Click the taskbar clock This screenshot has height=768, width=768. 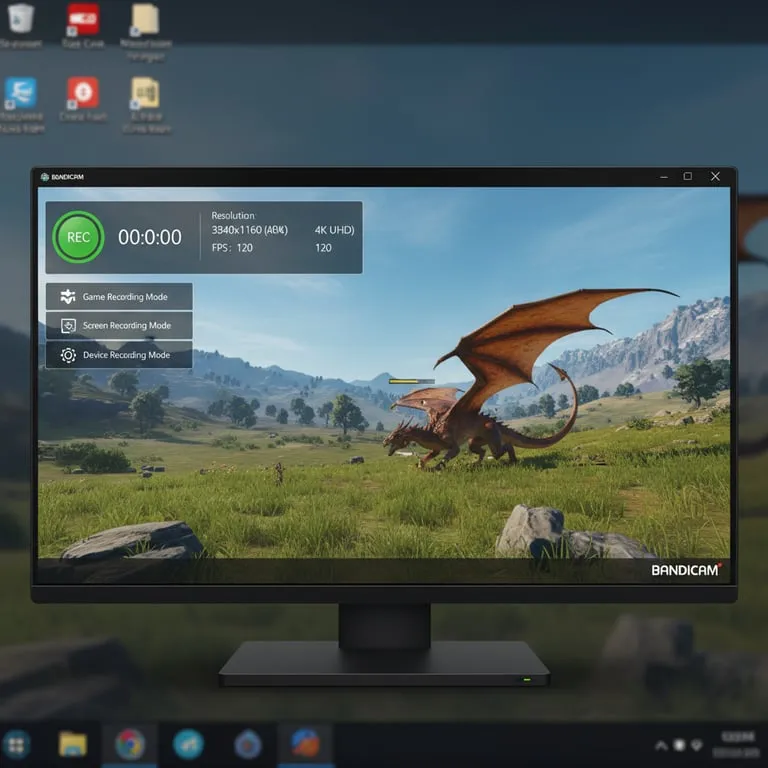pos(738,743)
